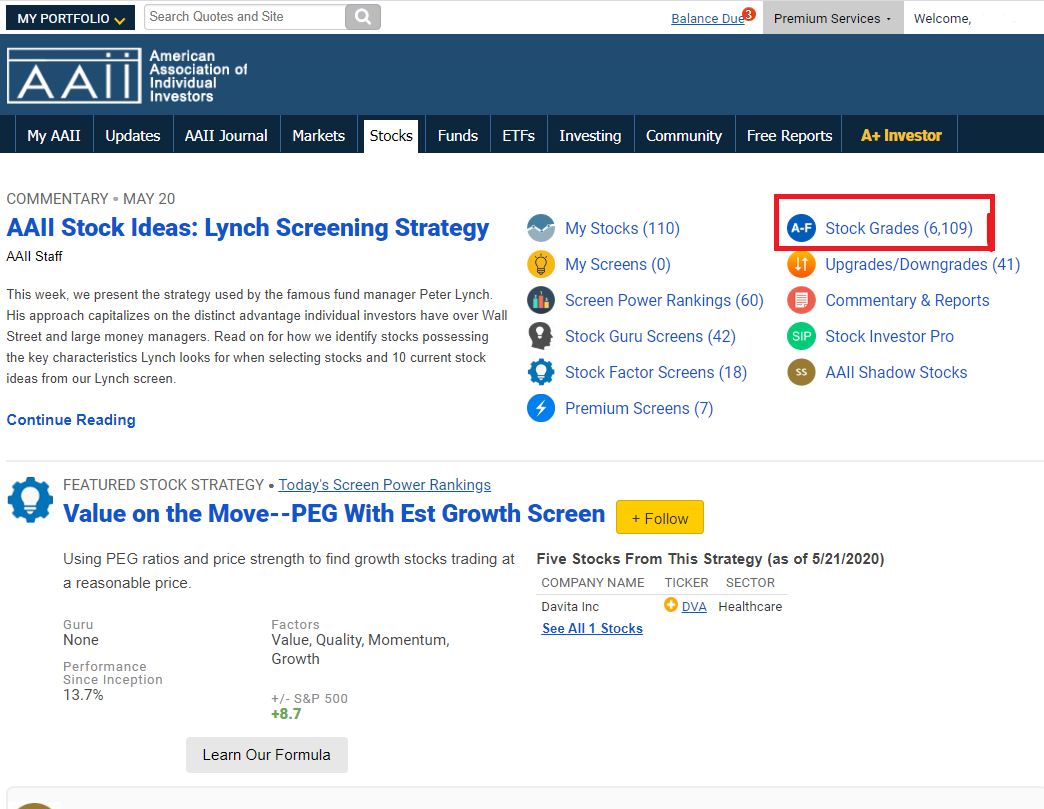Click the DVA ticker link

694,607
